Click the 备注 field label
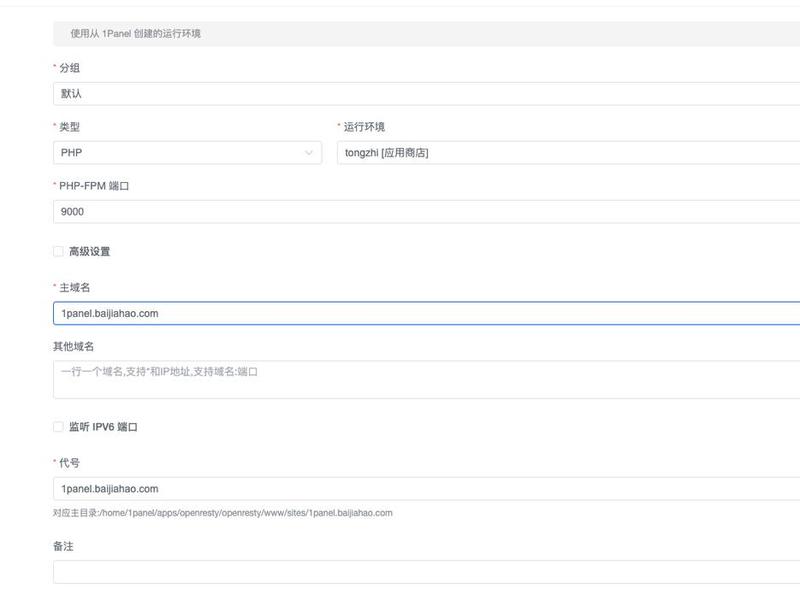 (63, 546)
